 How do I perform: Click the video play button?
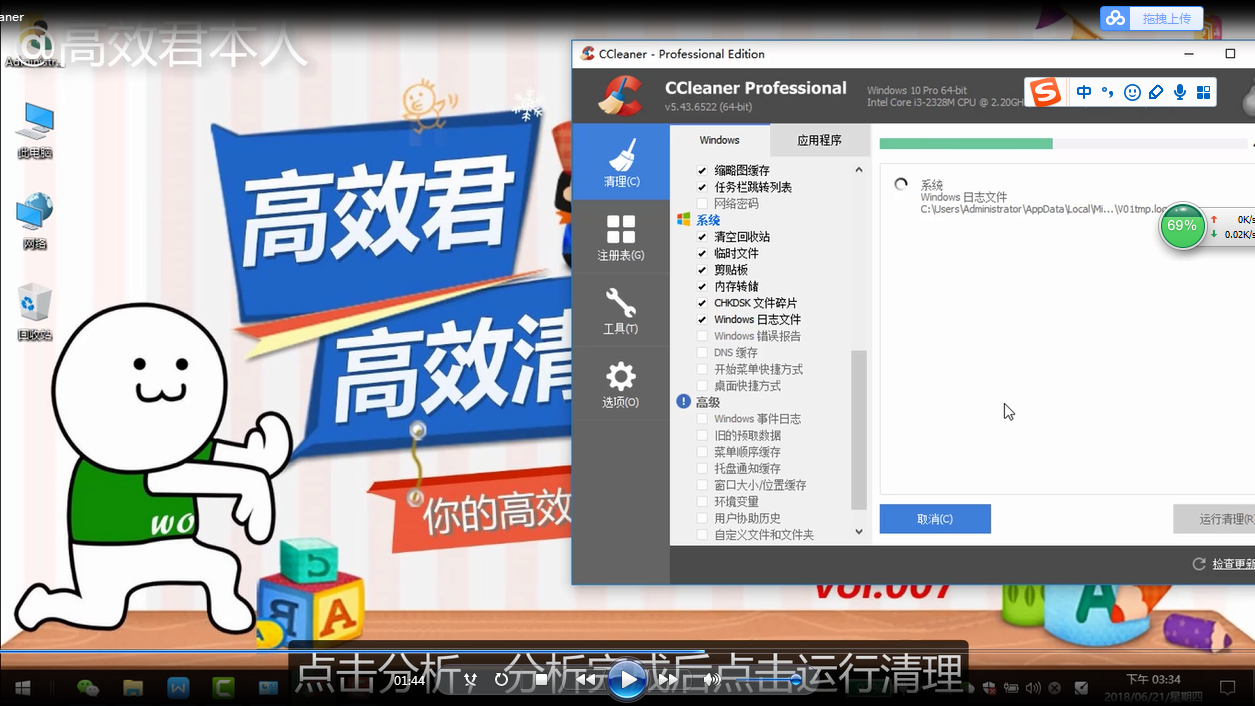tap(627, 680)
